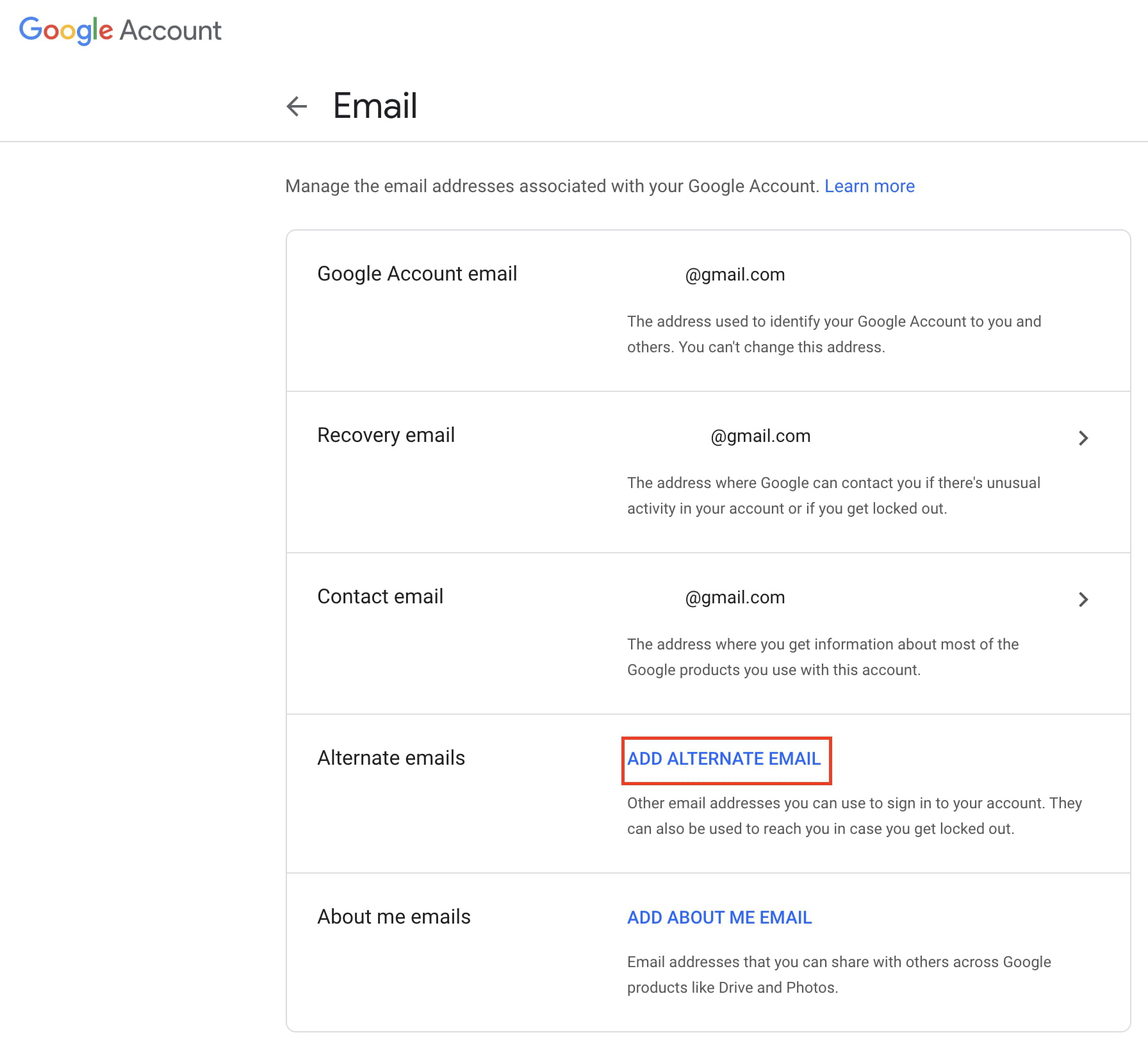Select the Contact email row label
The height and width of the screenshot is (1044, 1148).
pos(380,597)
